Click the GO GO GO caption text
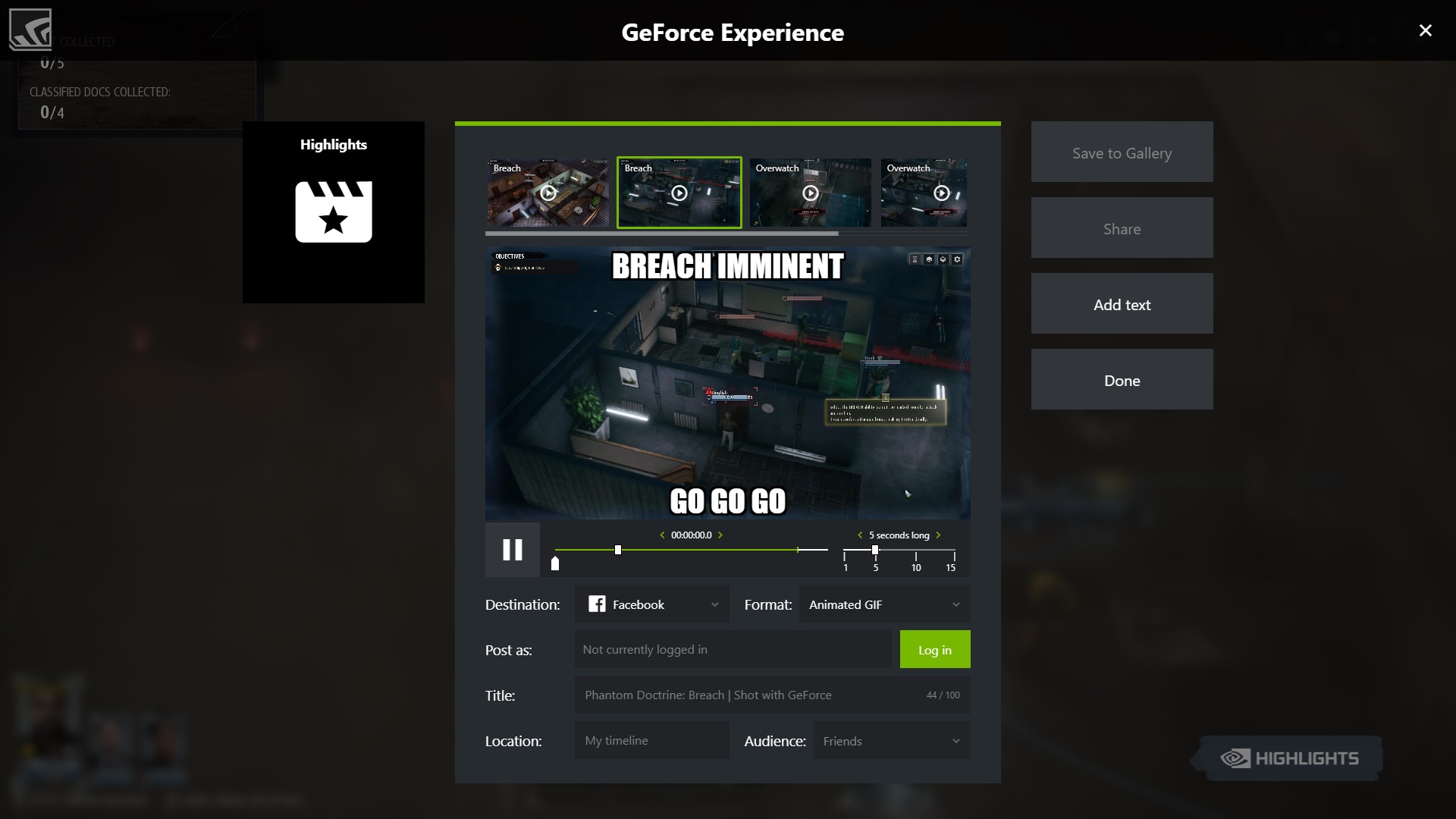This screenshot has height=819, width=1456. point(728,501)
